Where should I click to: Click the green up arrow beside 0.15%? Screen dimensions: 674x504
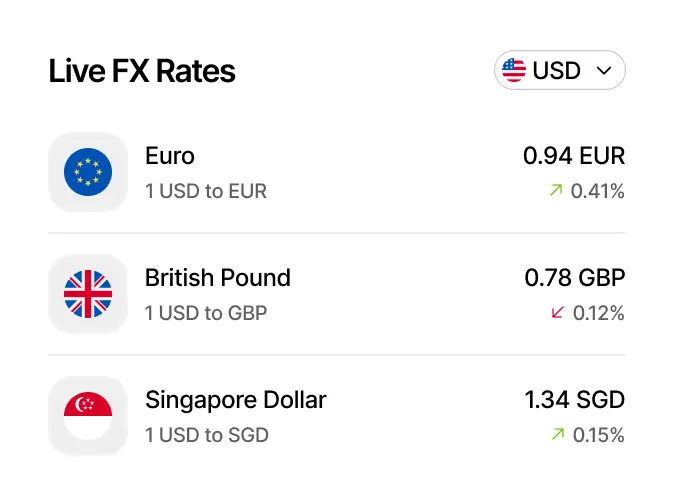pyautogui.click(x=557, y=435)
